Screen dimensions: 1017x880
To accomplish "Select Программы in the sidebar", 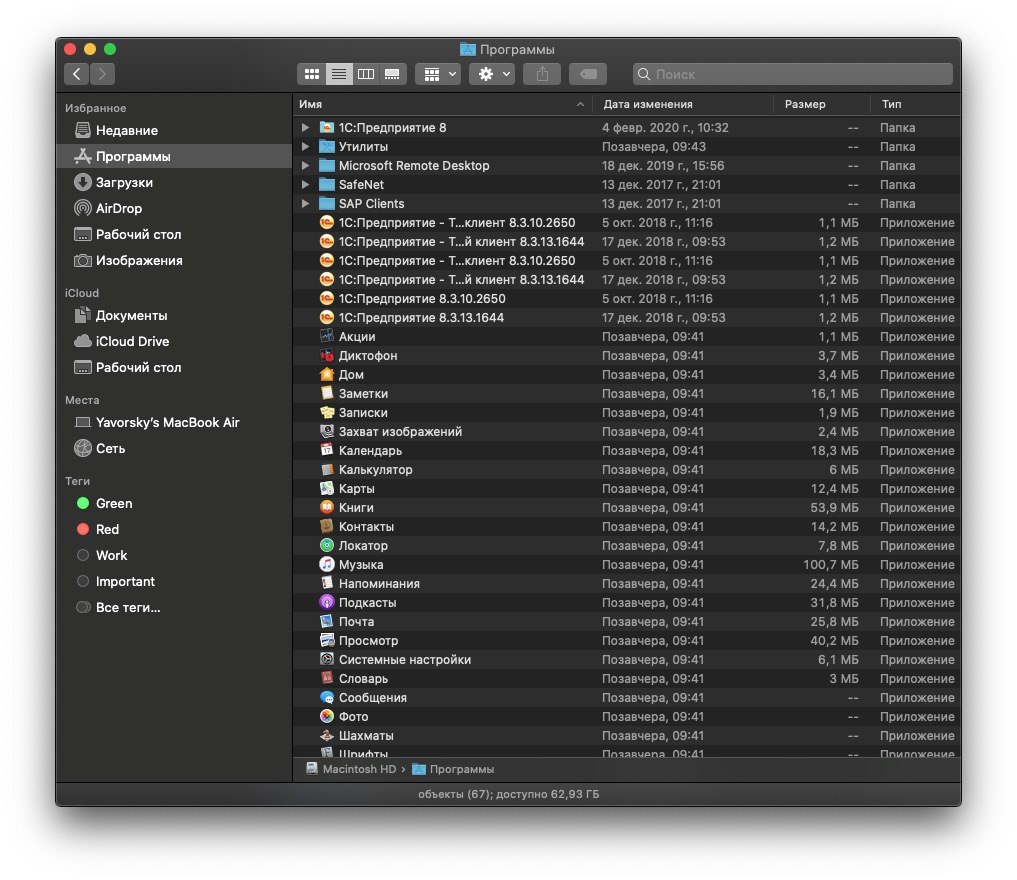I will tap(173, 156).
